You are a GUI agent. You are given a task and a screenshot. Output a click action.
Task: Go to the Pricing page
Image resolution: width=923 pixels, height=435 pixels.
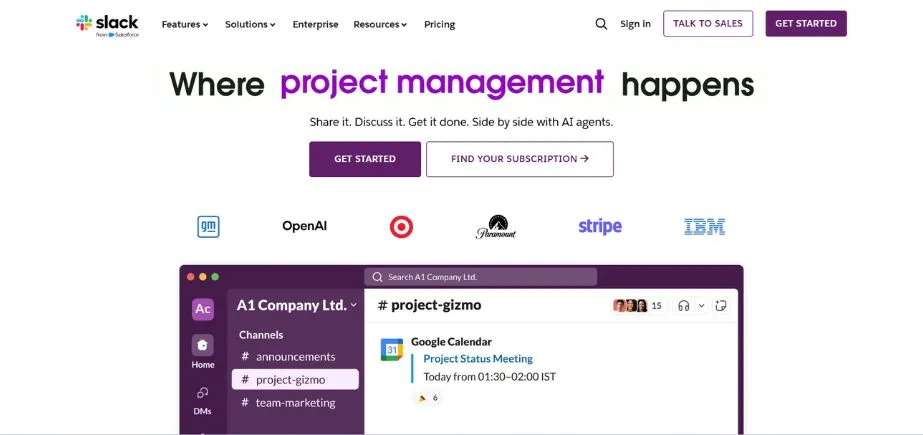(440, 24)
